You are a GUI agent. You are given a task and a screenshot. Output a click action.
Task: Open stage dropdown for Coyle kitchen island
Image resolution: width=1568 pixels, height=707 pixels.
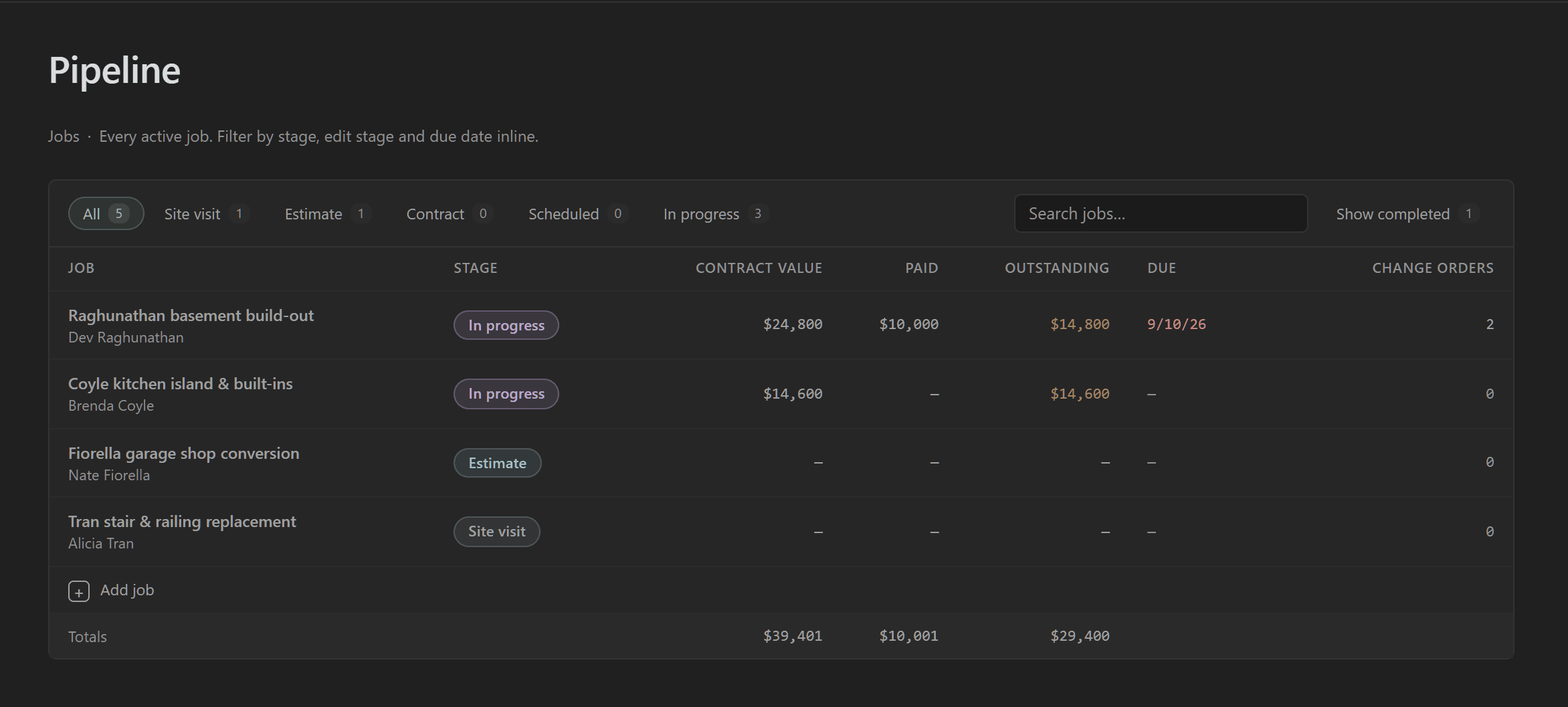tap(506, 393)
